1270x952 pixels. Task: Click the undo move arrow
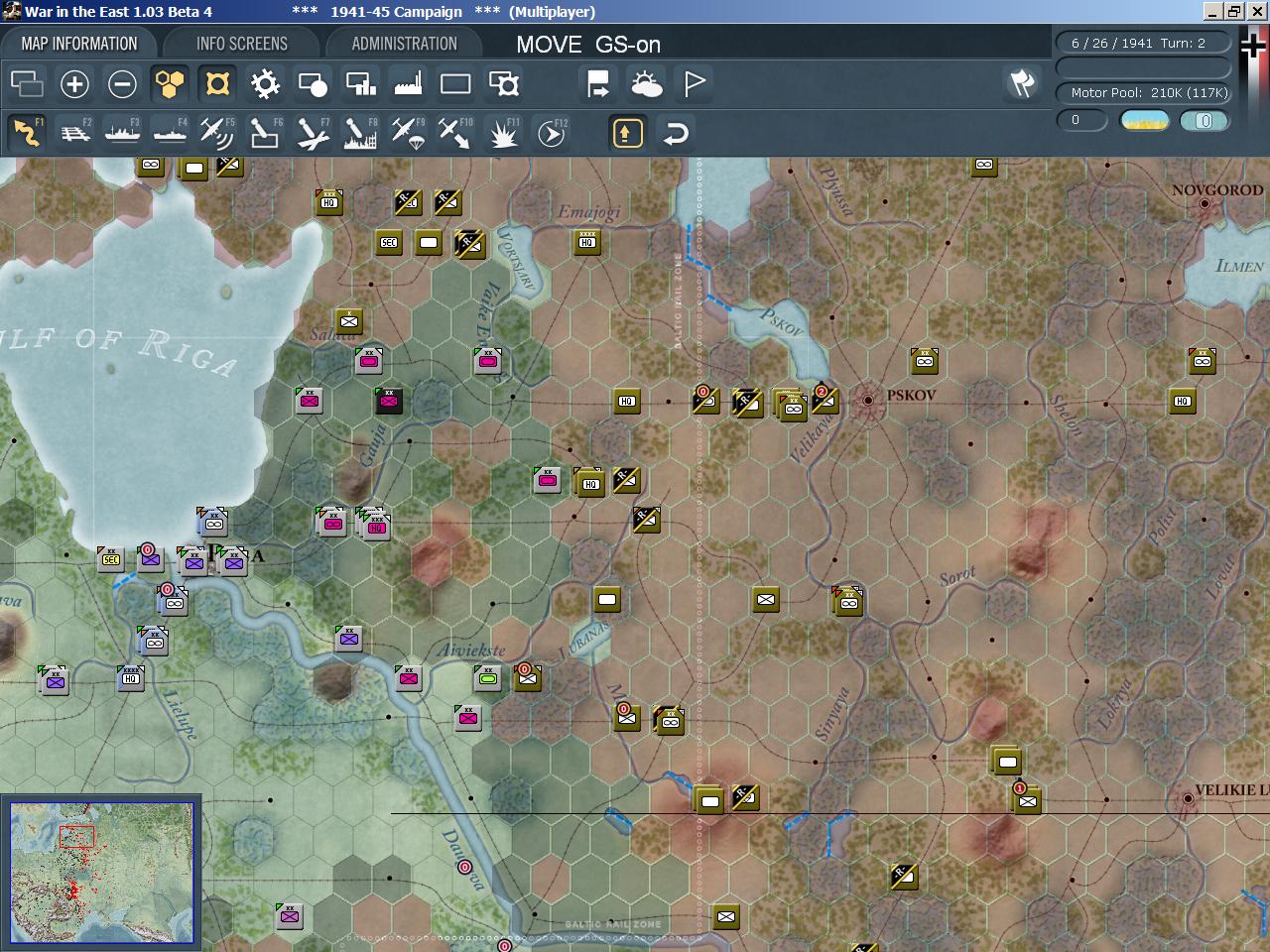pos(676,132)
